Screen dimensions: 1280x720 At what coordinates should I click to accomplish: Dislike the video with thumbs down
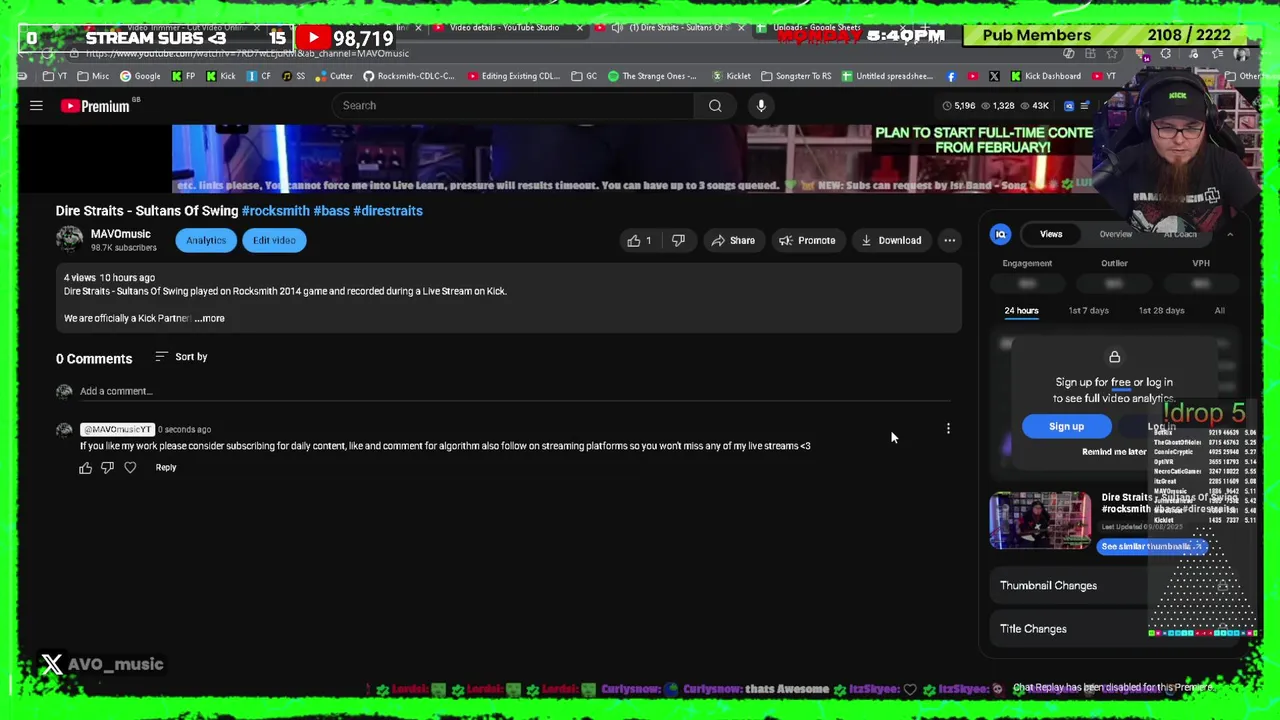[x=678, y=240]
